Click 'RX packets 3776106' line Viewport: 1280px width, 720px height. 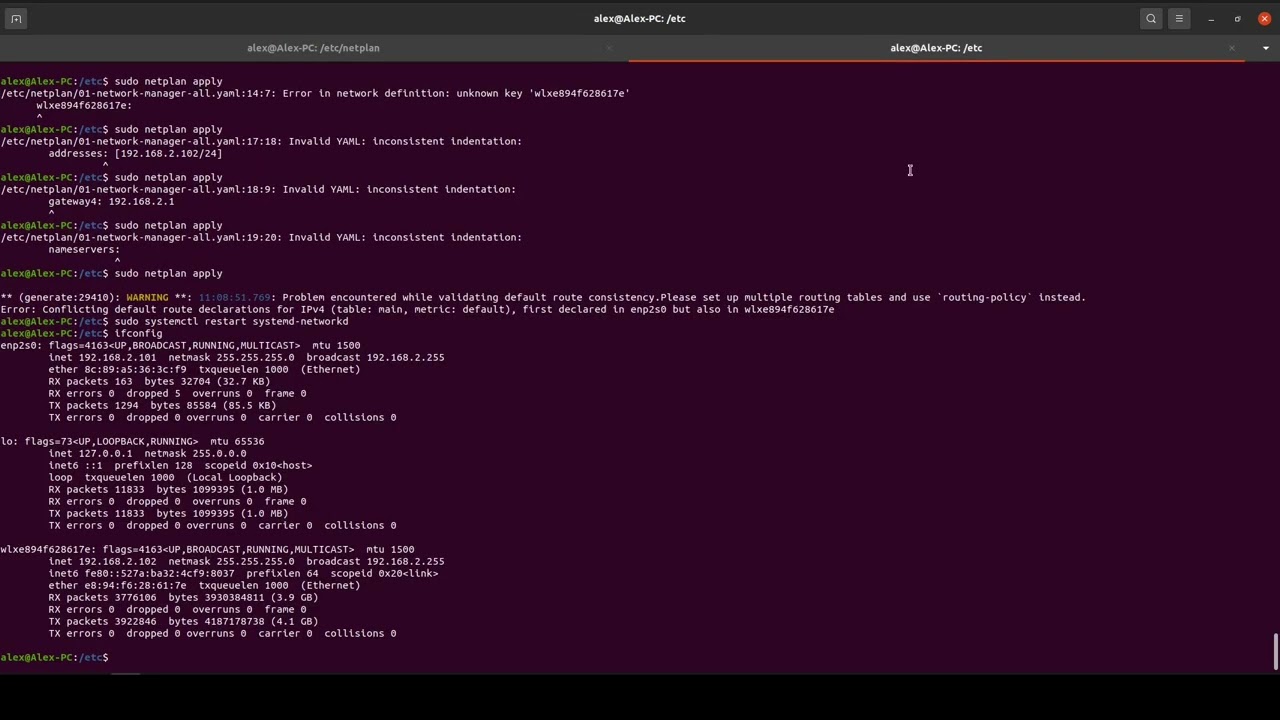(x=183, y=597)
